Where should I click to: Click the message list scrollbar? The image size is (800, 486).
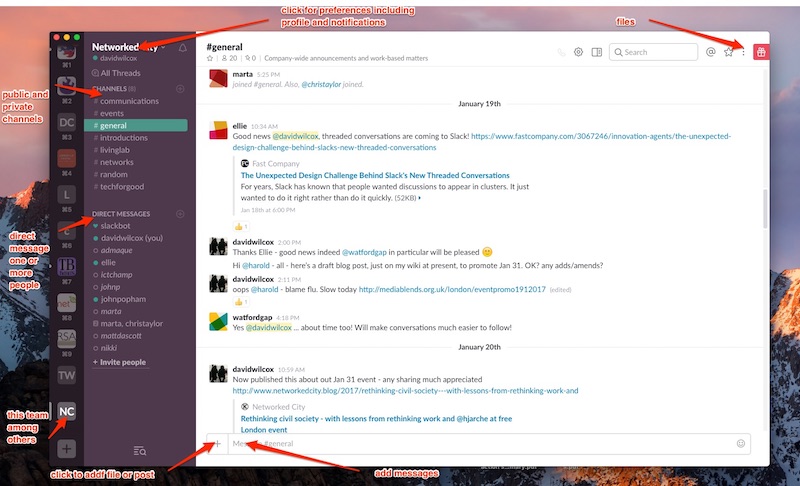pyautogui.click(x=765, y=209)
